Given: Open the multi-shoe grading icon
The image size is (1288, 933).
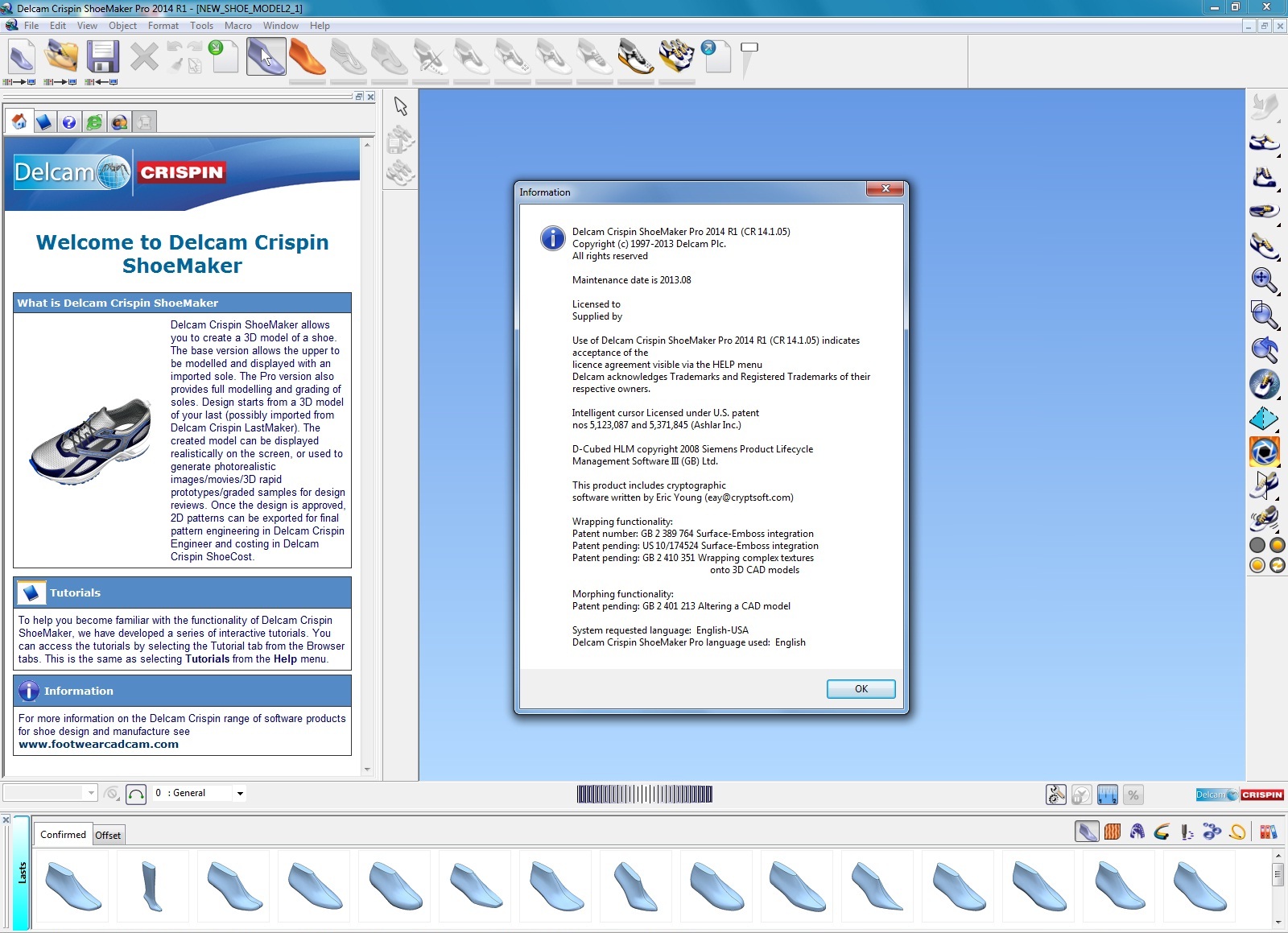Looking at the screenshot, I should coord(677,57).
